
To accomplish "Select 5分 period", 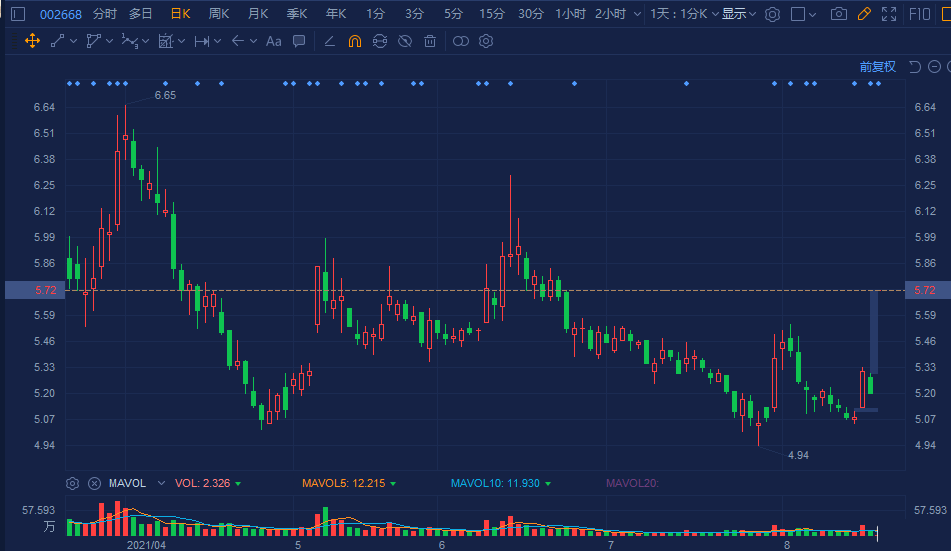I will point(453,14).
